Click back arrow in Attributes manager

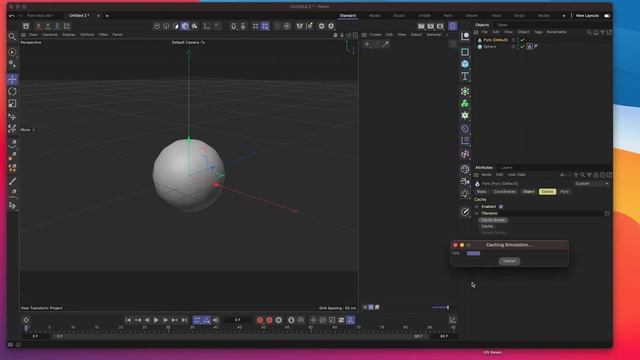click(x=563, y=175)
